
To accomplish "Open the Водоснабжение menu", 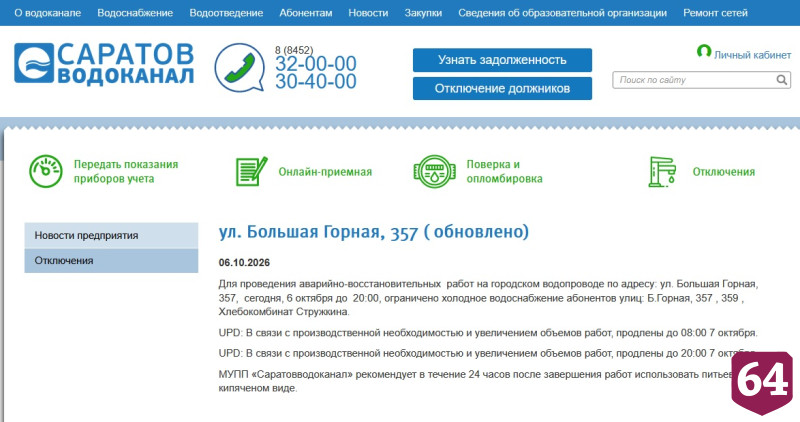I will (135, 13).
